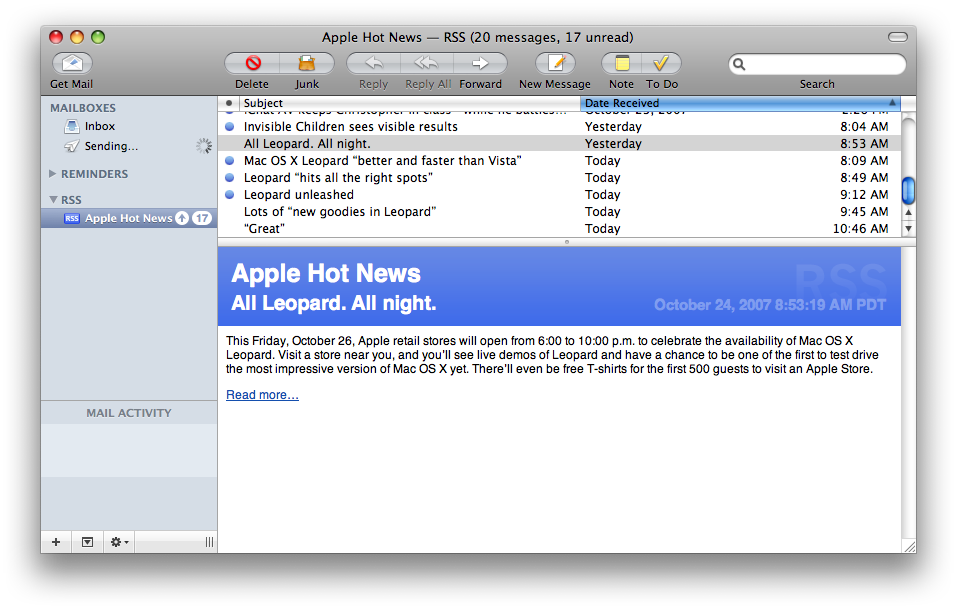Click the window resize corner grip
The image size is (957, 609).
click(909, 546)
